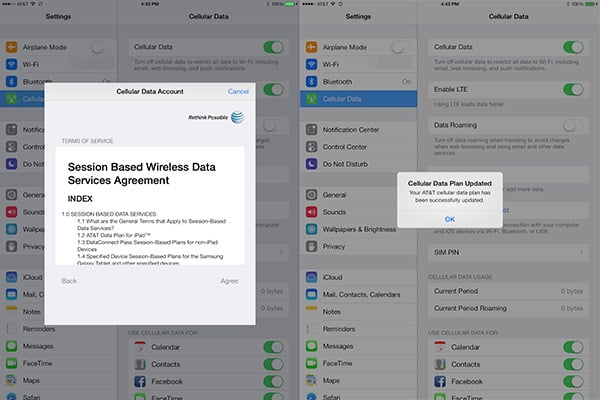Image resolution: width=600 pixels, height=400 pixels.
Task: Tap Cancel in the Cellular Data Account dialog
Action: pos(238,91)
